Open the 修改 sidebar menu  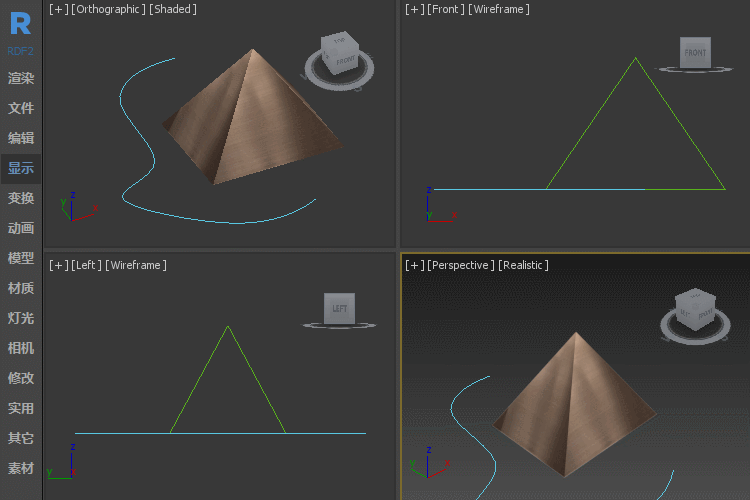[x=21, y=378]
